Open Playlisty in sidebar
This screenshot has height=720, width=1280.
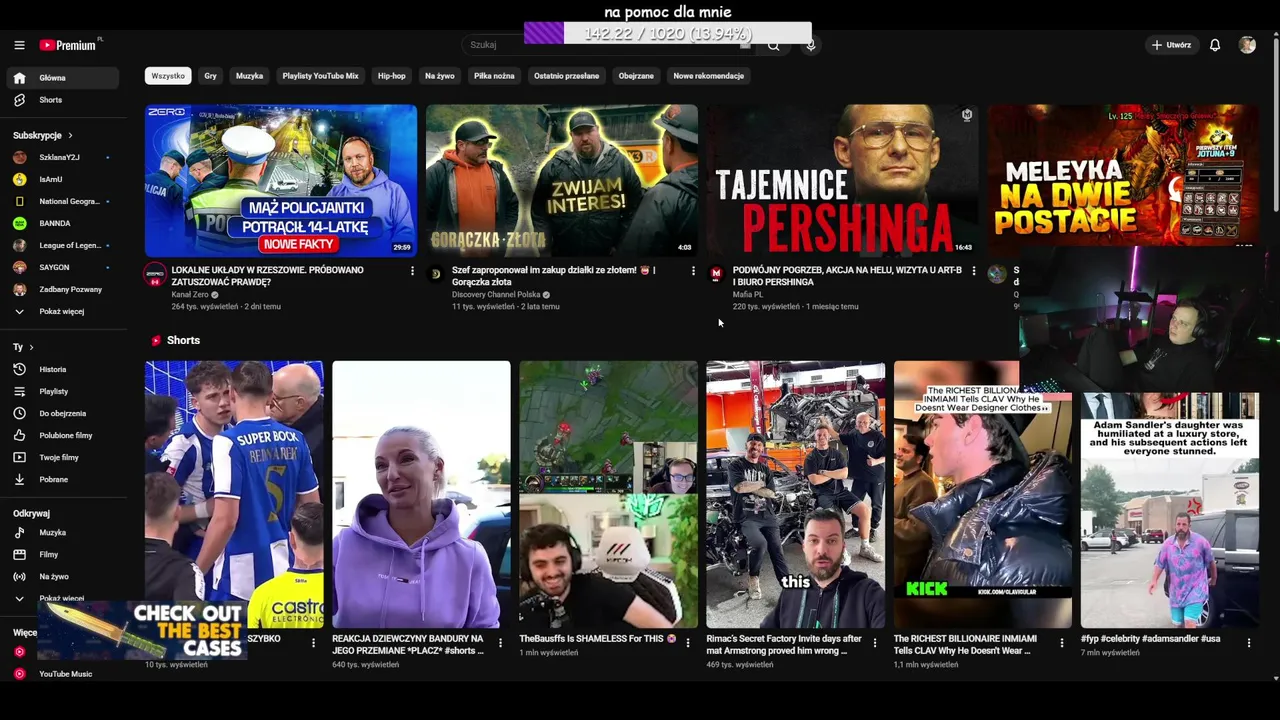click(x=62, y=391)
